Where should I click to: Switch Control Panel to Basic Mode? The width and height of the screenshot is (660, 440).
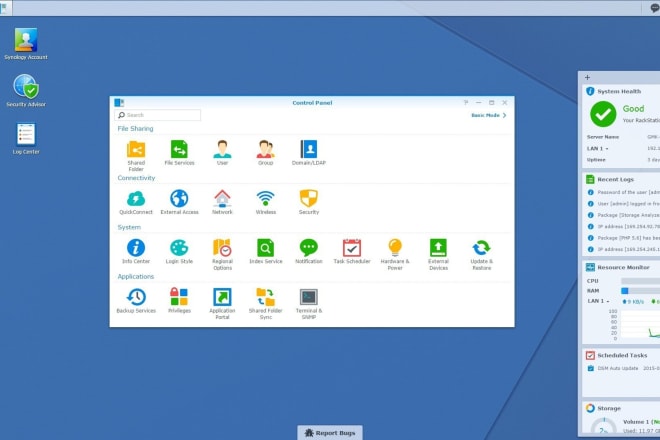coord(488,115)
